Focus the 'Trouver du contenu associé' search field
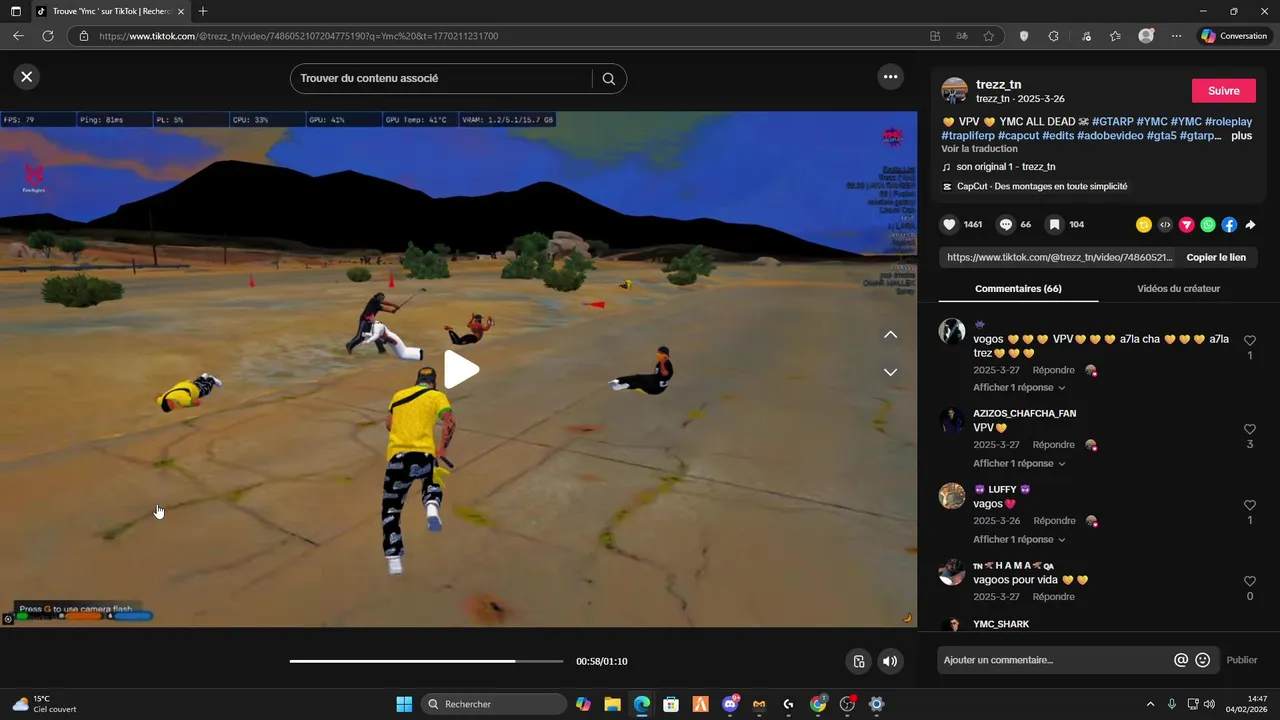This screenshot has width=1280, height=720. pyautogui.click(x=440, y=78)
